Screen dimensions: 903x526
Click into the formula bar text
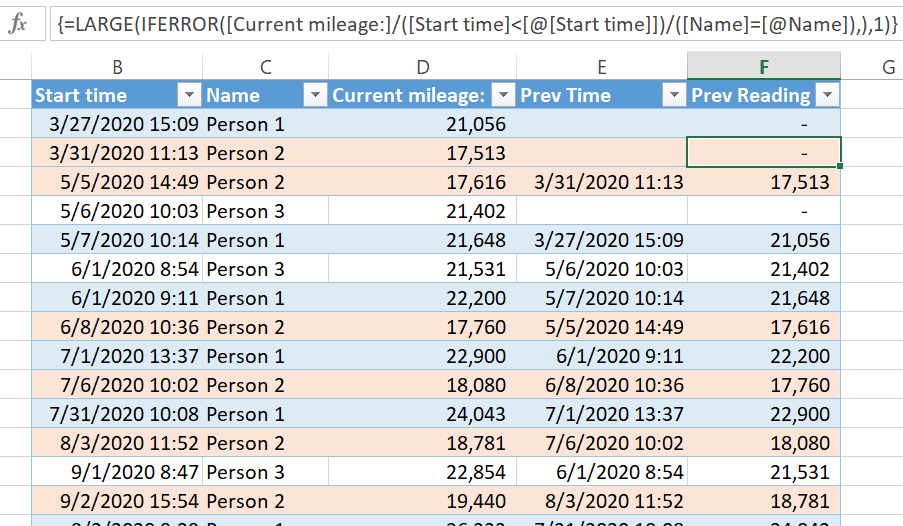[477, 24]
